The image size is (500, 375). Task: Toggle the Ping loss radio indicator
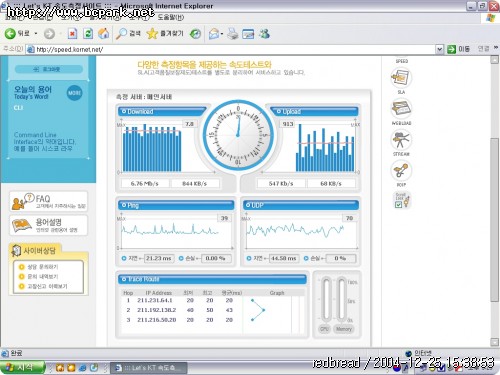click(181, 258)
